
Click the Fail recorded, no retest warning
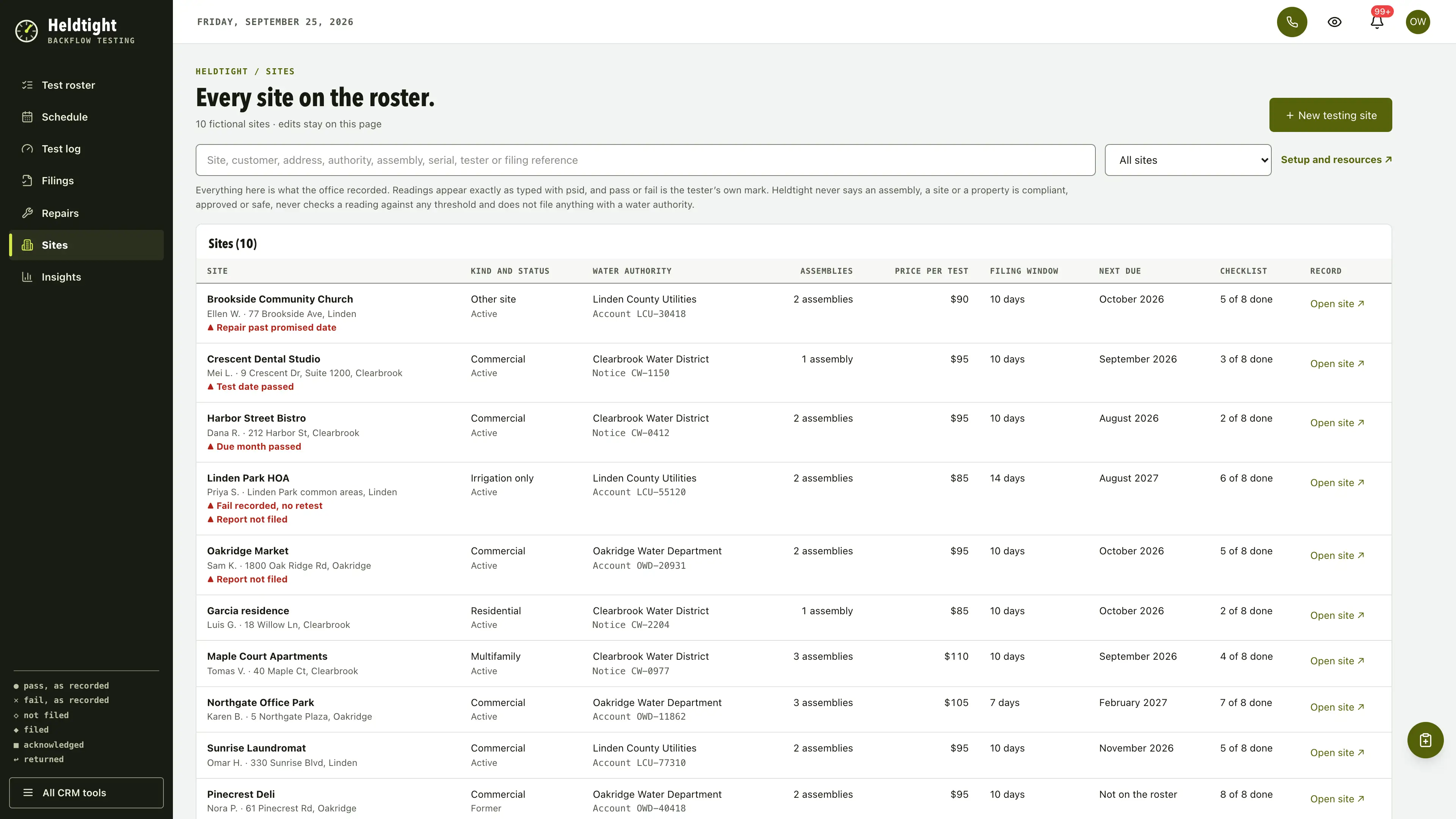tap(265, 506)
